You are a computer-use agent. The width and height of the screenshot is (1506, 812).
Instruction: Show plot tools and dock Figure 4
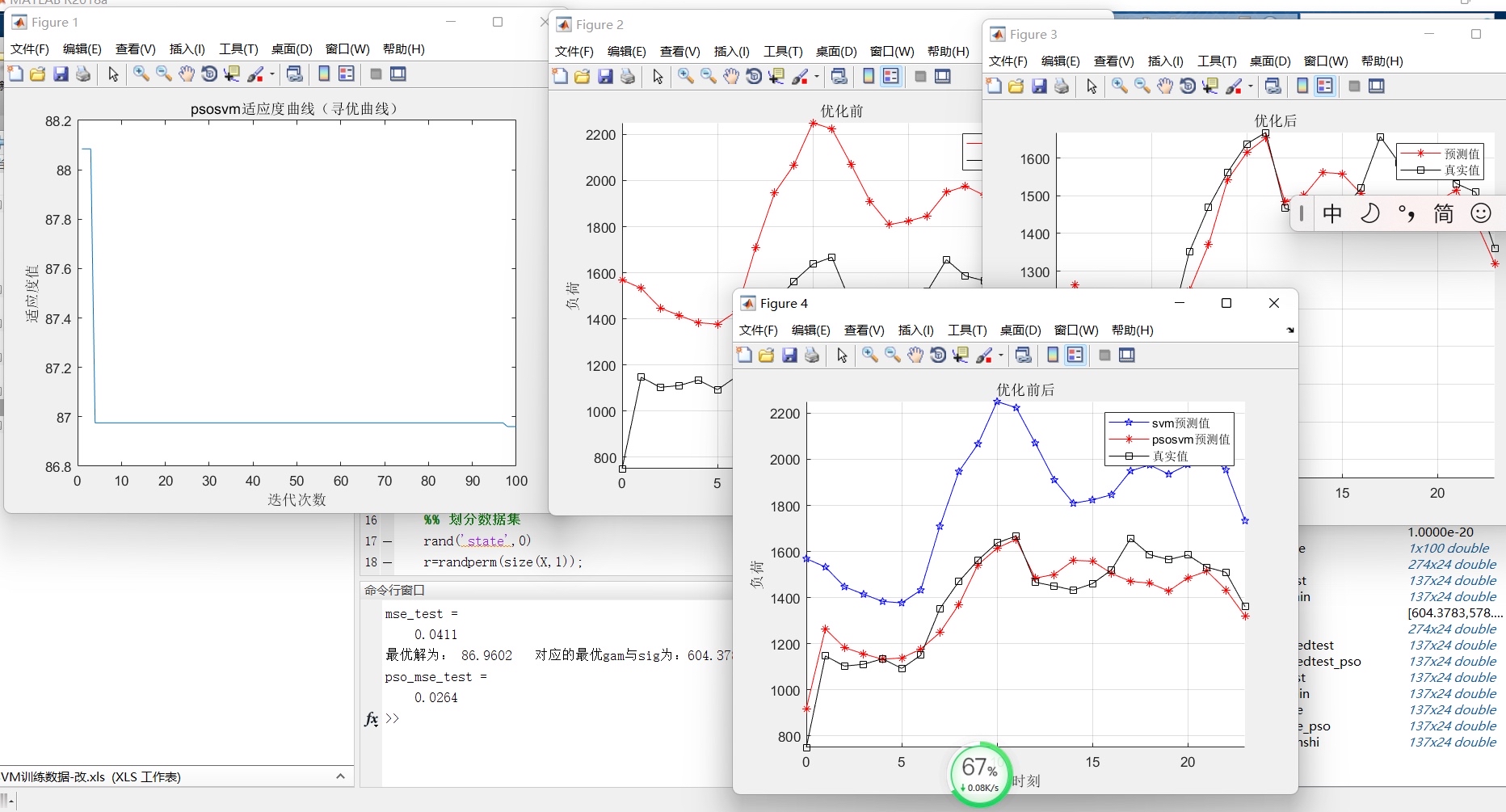[x=1127, y=356]
